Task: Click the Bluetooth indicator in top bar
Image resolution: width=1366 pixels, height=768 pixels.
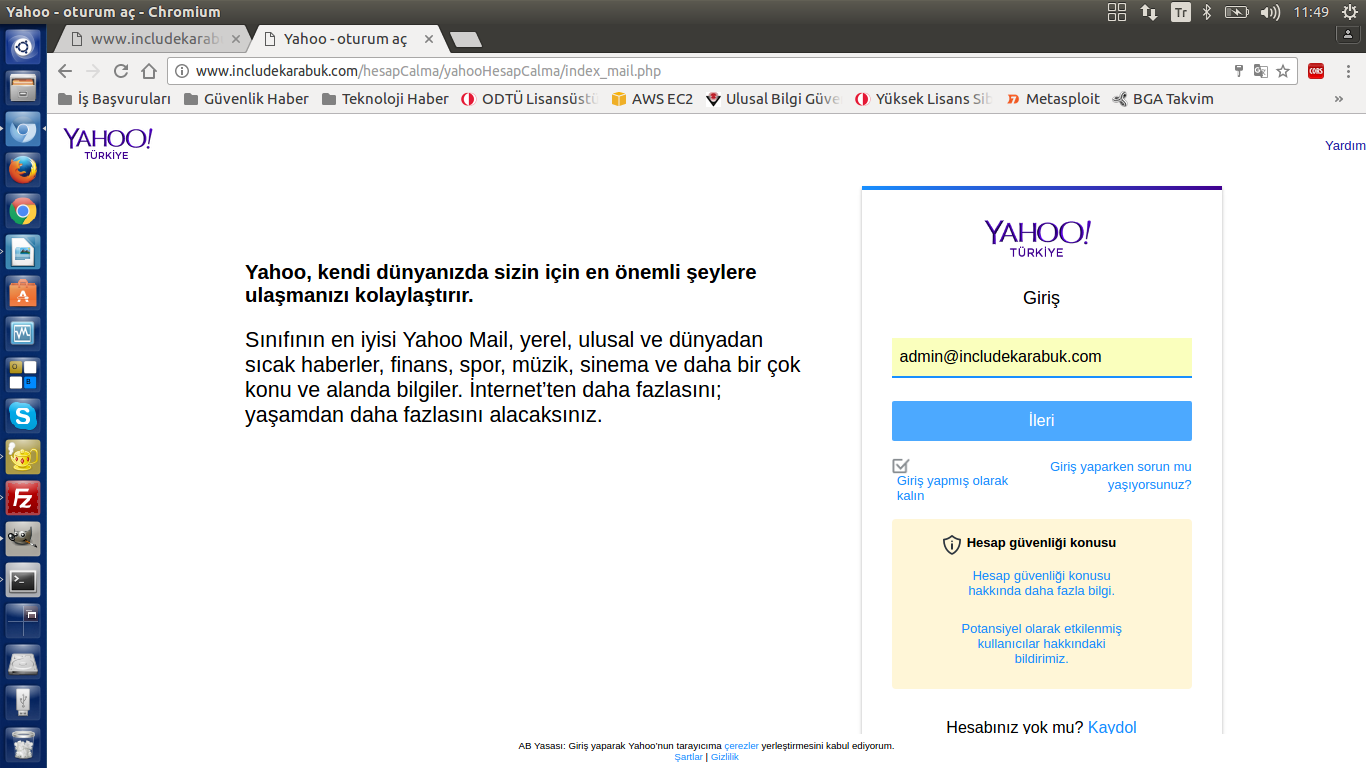Action: pyautogui.click(x=1207, y=12)
